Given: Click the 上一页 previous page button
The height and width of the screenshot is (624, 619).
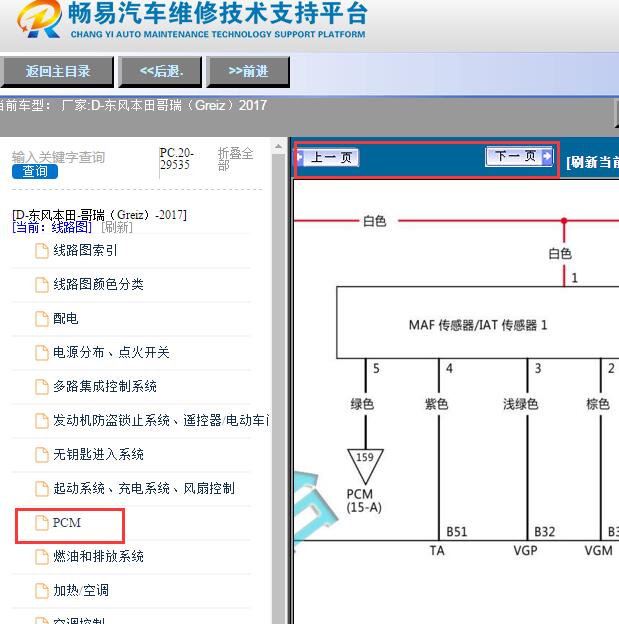Looking at the screenshot, I should coord(329,157).
